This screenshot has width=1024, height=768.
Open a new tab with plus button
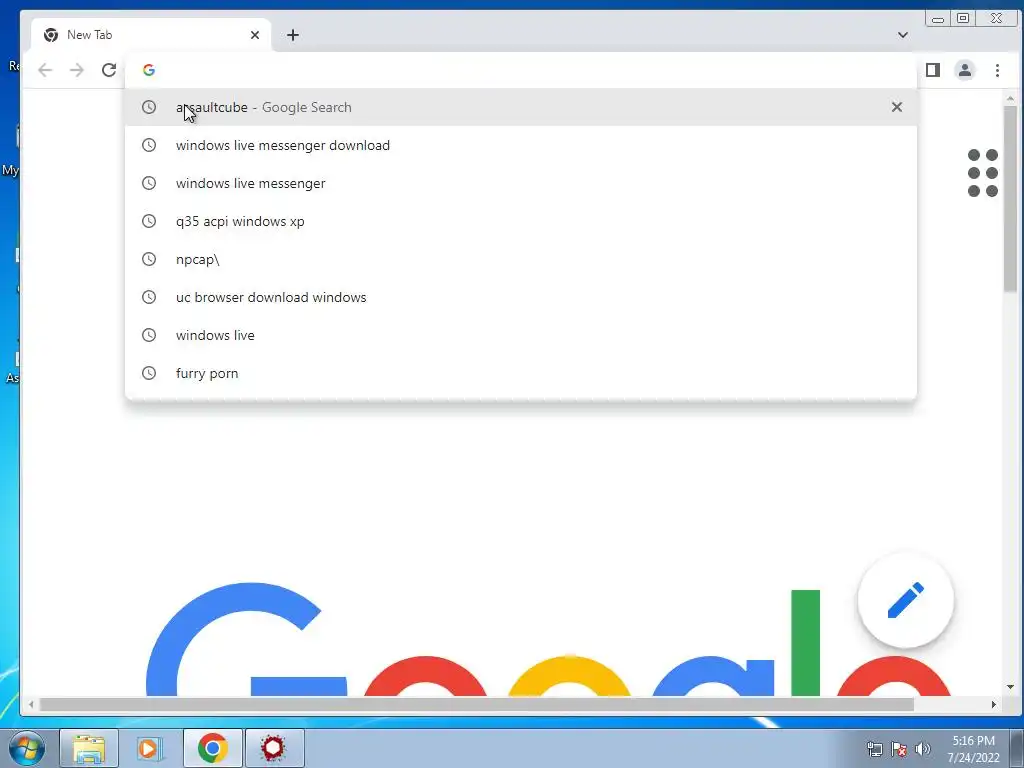click(x=293, y=35)
